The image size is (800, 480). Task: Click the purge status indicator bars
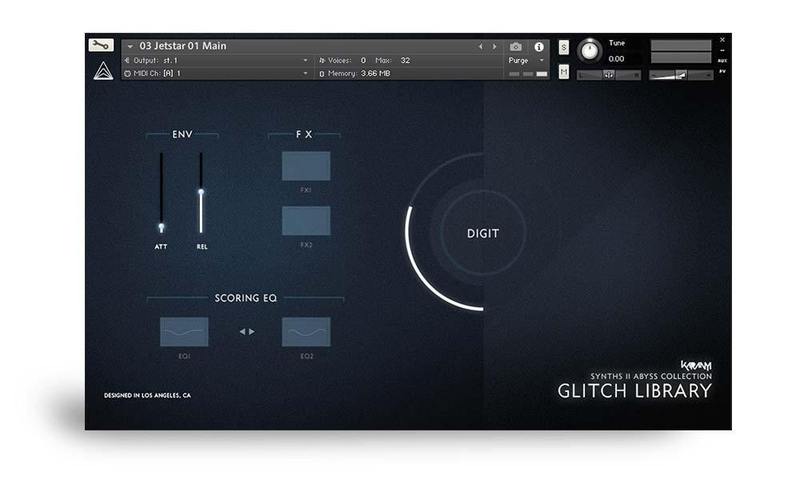click(x=528, y=74)
